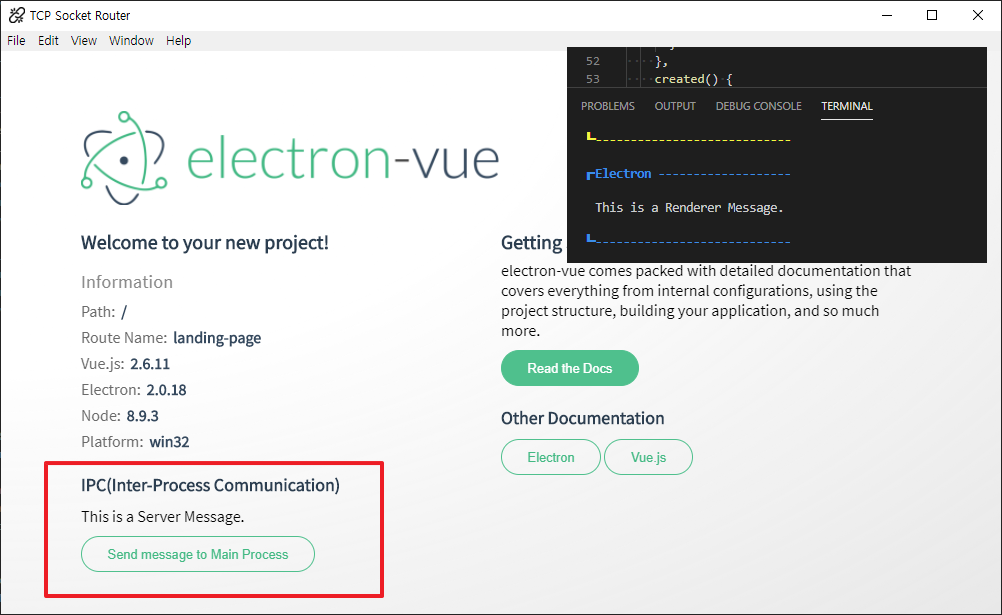This screenshot has height=615, width=1002.
Task: Open the Window menu
Action: pyautogui.click(x=131, y=40)
